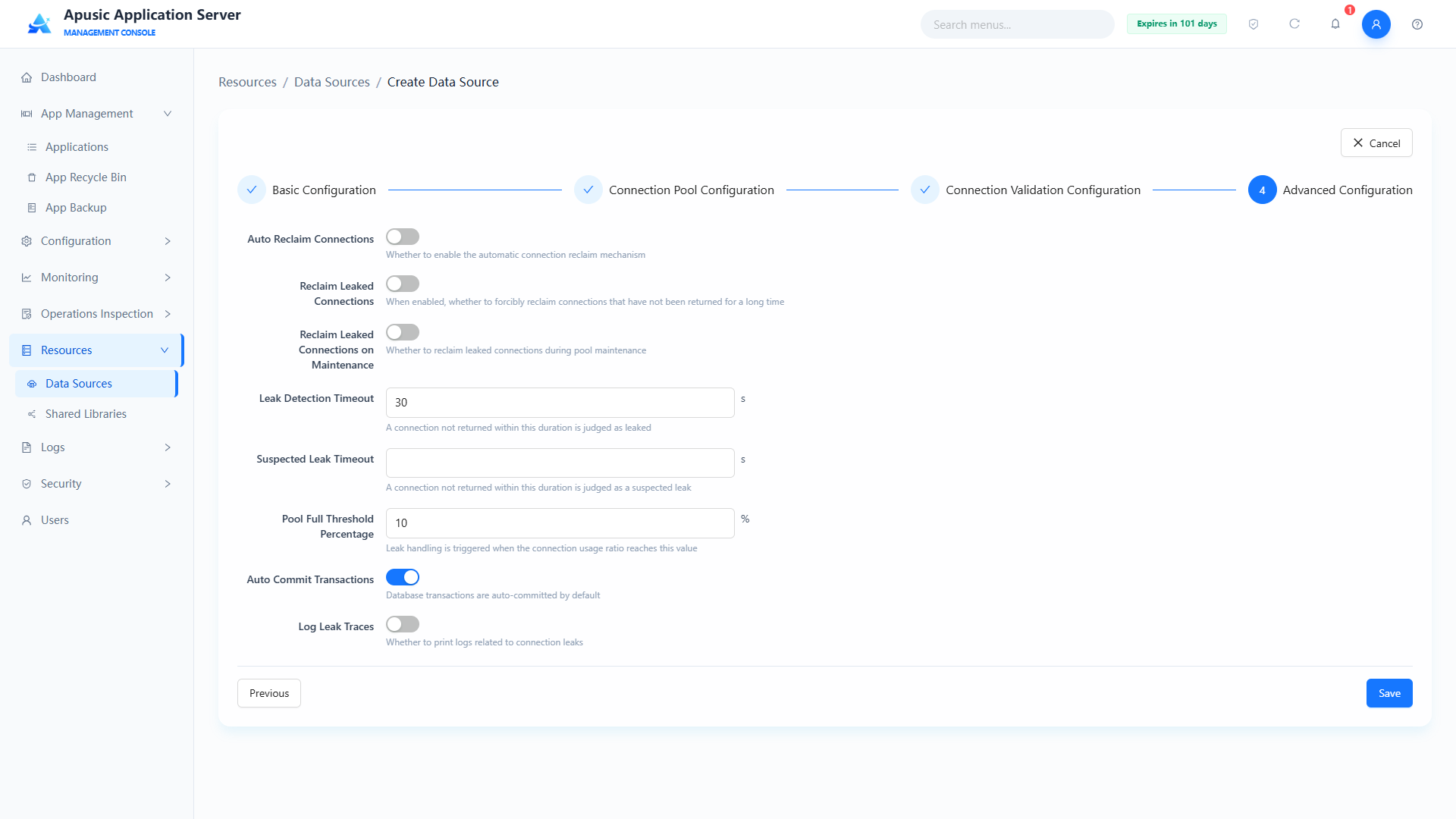Disable Auto Commit Transactions switch
Viewport: 1456px width, 819px height.
click(403, 577)
